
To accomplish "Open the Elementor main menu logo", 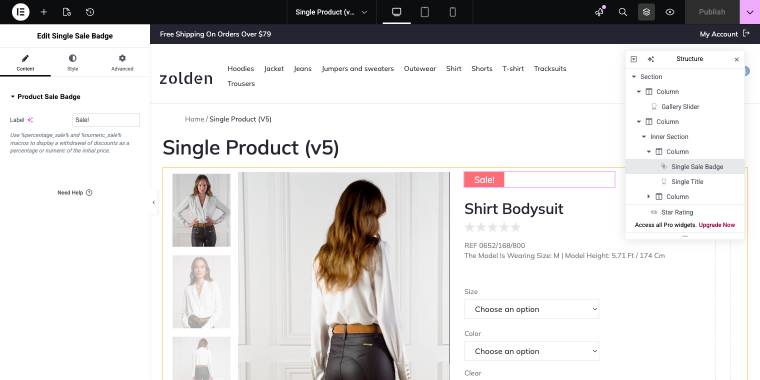I will [x=20, y=12].
